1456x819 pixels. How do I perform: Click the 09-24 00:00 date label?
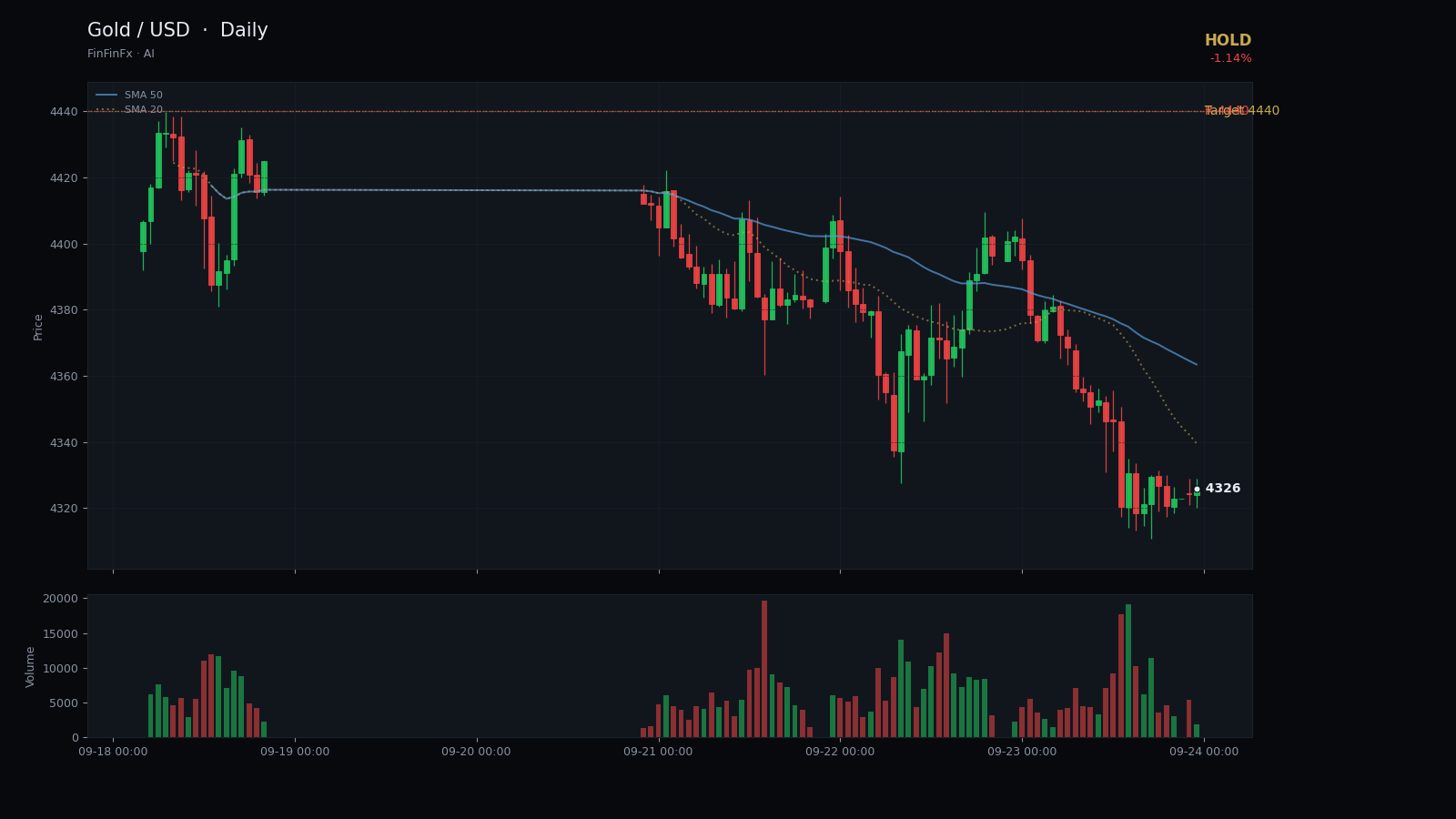click(x=1204, y=752)
